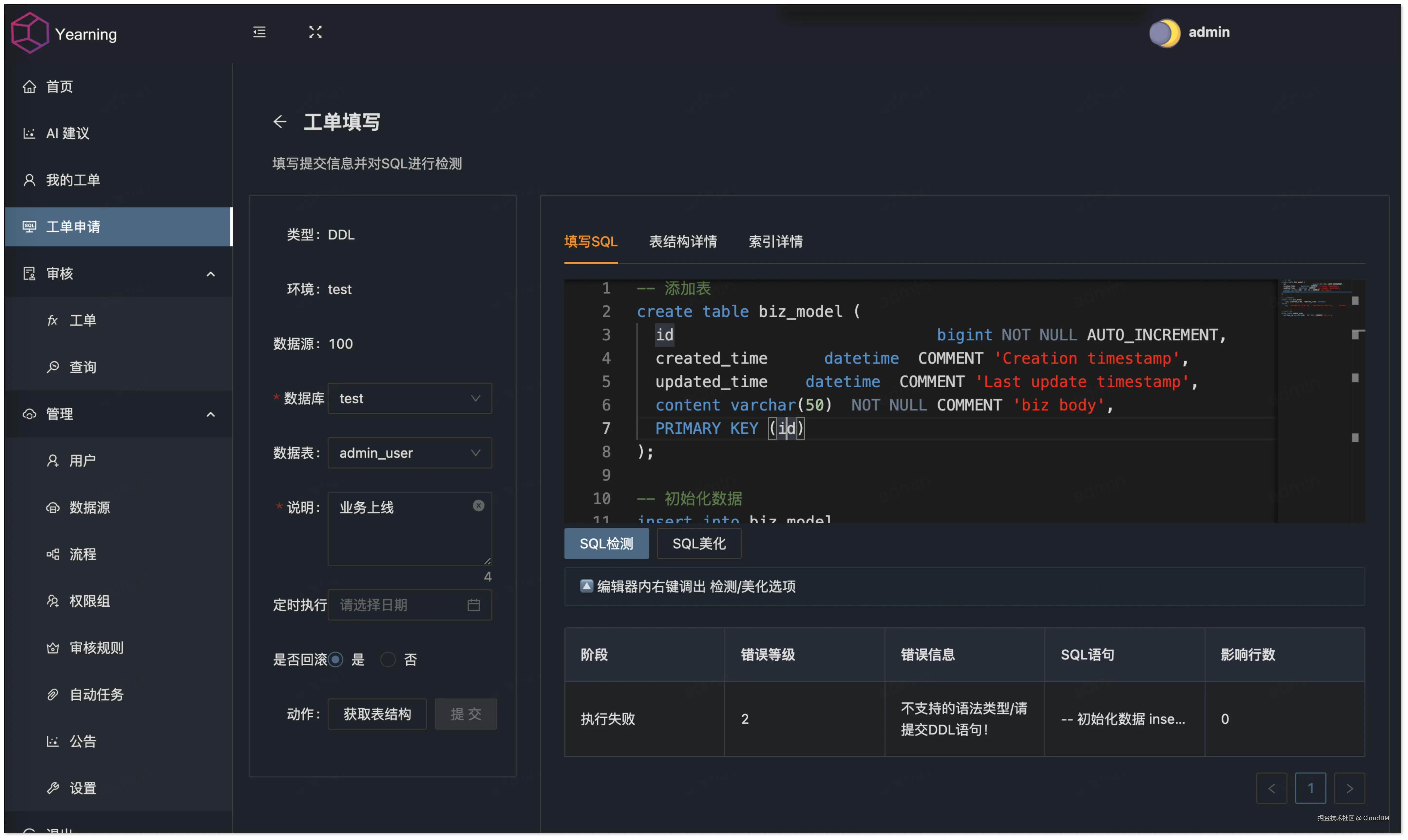
Task: Toggle the moon dark-mode switch
Action: 1165,33
